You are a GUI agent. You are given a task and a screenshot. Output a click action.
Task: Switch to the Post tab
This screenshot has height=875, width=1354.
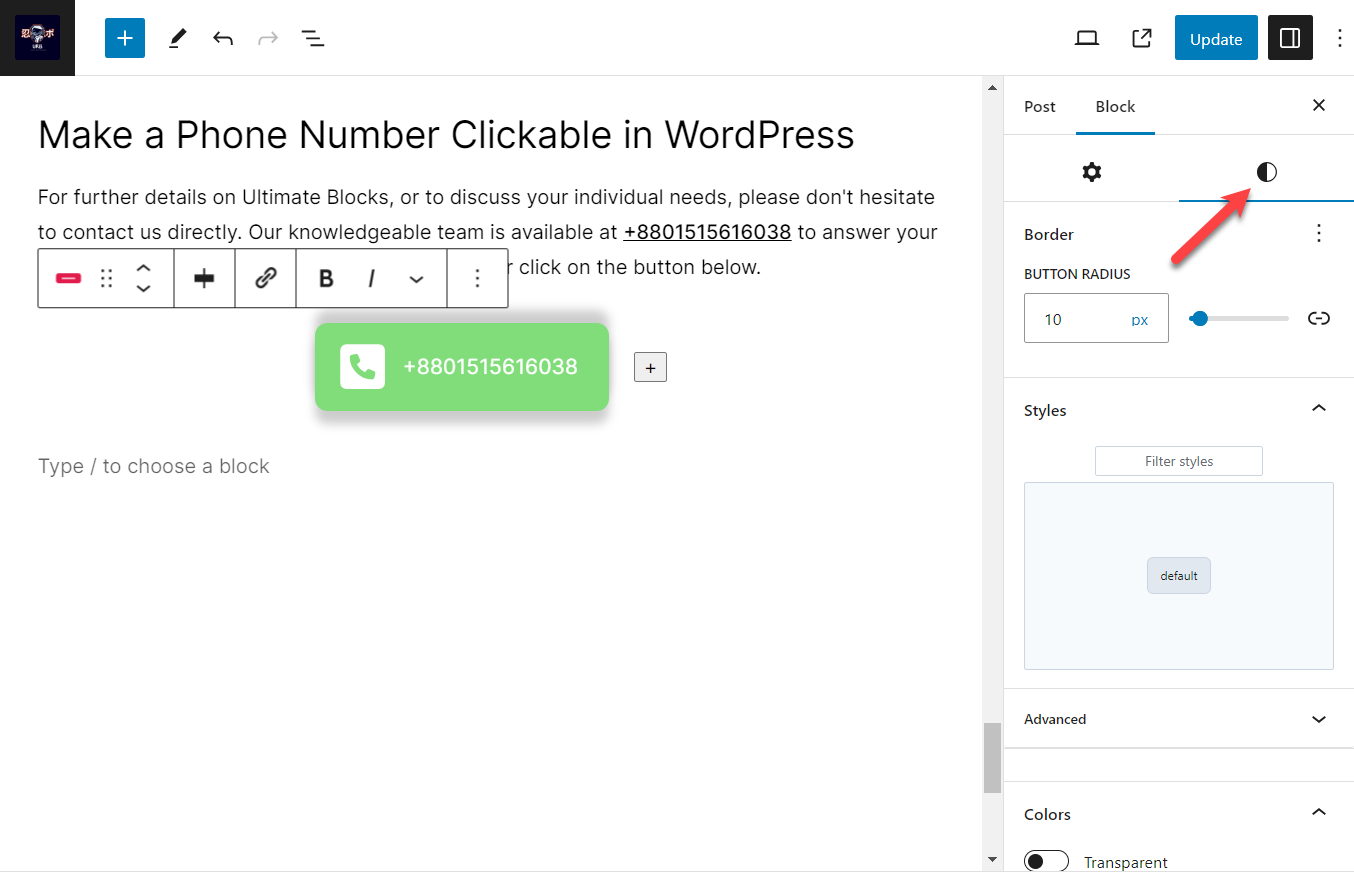tap(1040, 106)
